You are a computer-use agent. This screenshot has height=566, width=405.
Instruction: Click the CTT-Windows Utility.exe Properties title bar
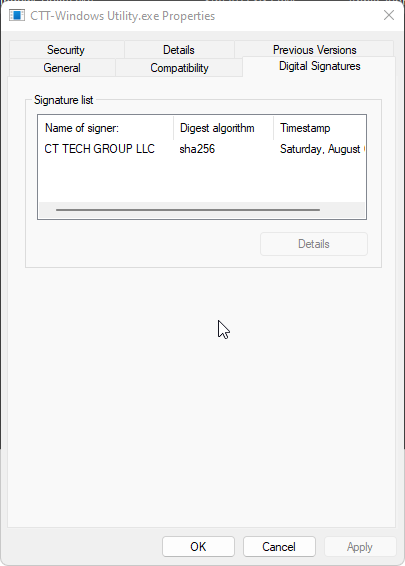[x=122, y=16]
